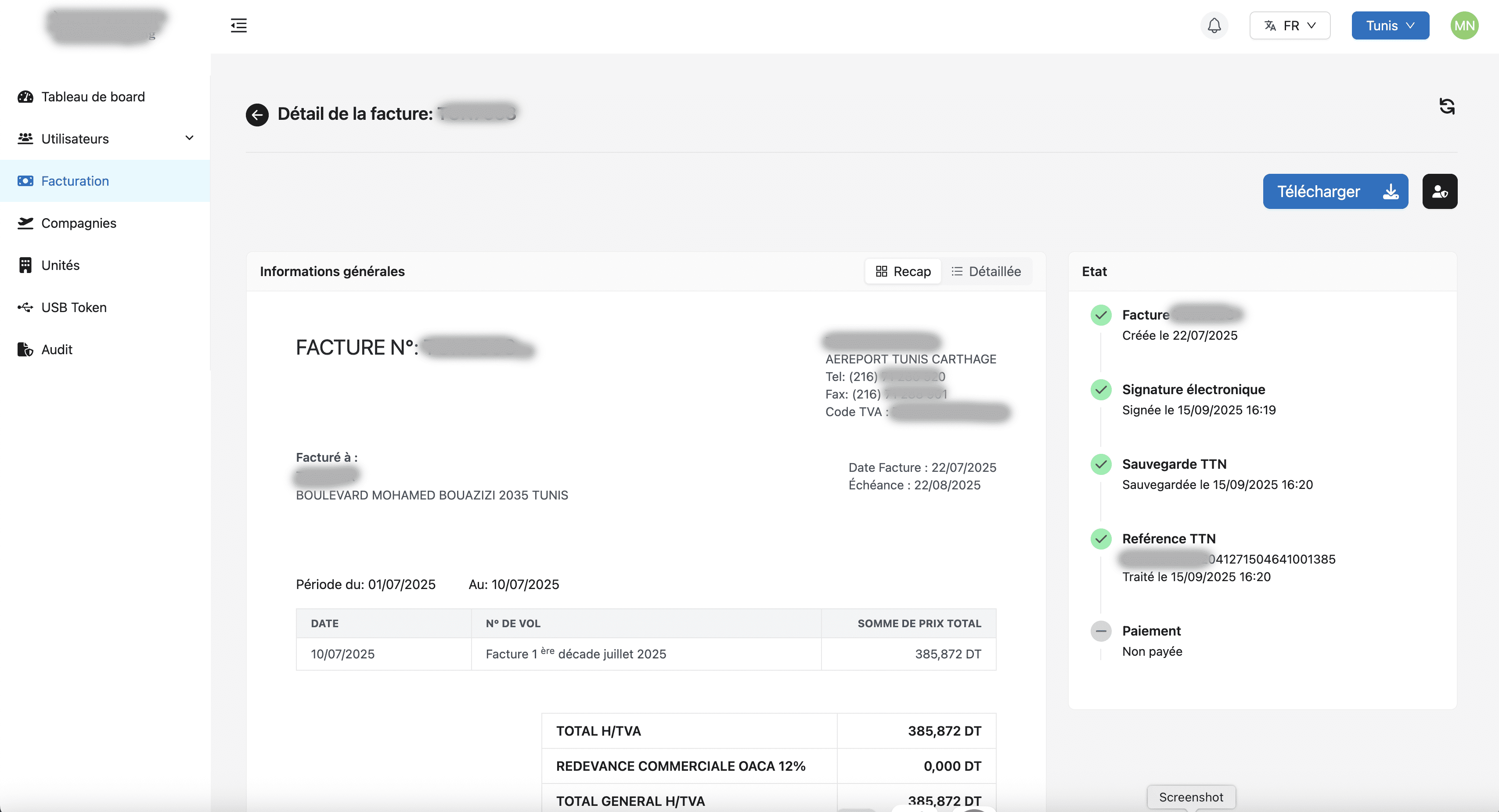Switch to Détaillée view
Viewport: 1499px width, 812px height.
coord(986,272)
